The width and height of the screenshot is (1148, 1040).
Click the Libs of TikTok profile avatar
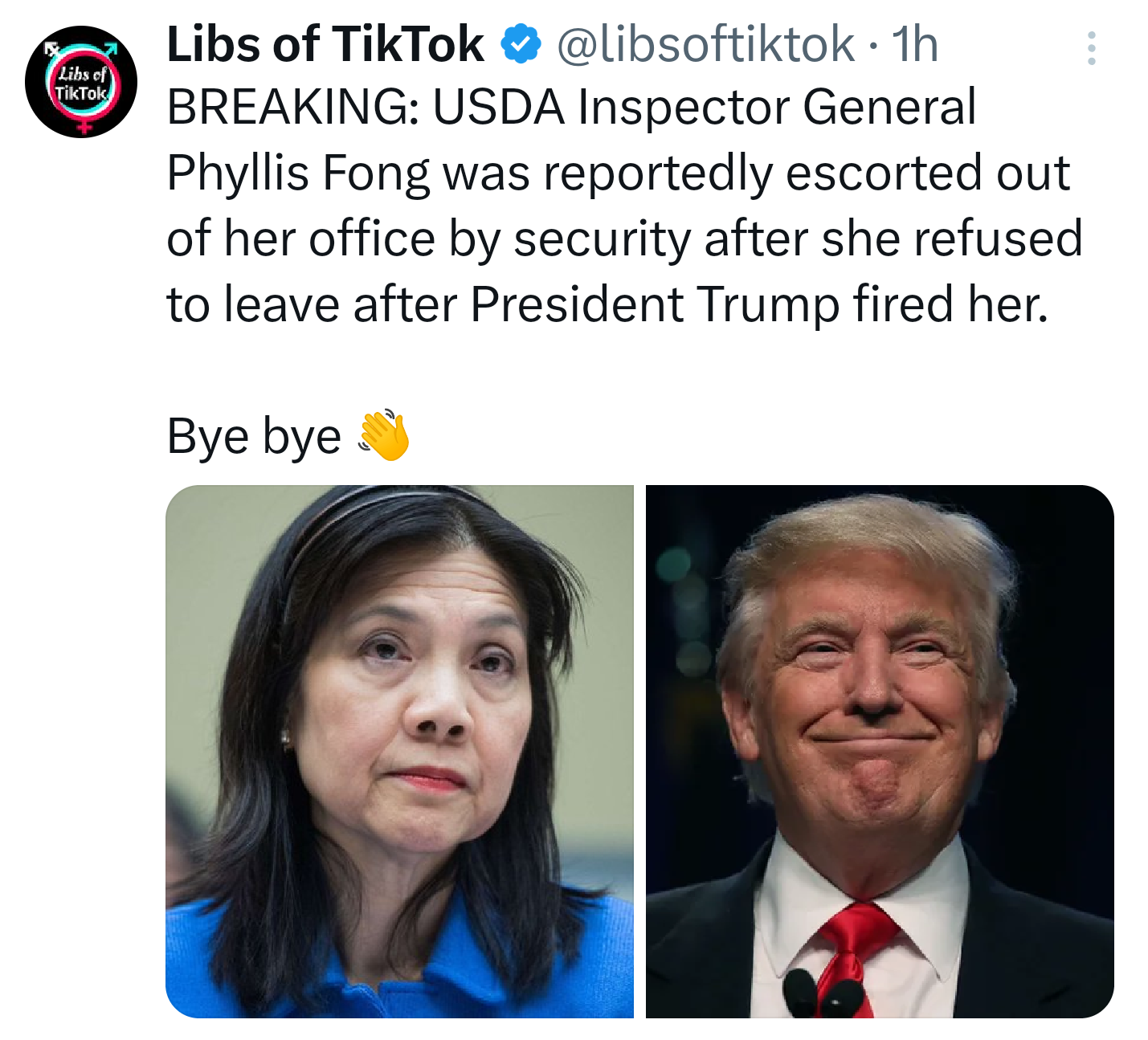(x=81, y=82)
